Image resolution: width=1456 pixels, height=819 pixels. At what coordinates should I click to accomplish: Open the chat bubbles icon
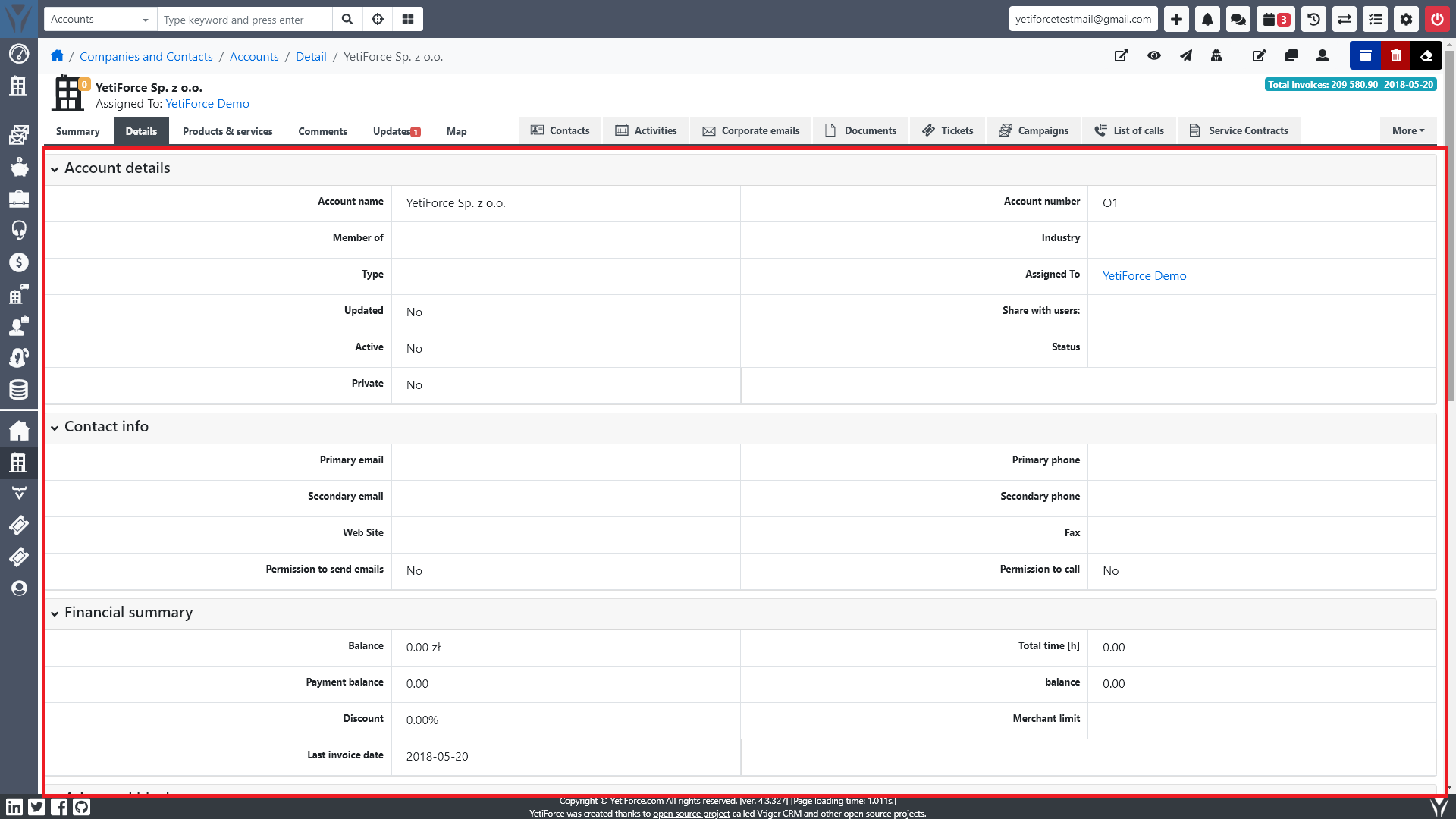click(x=1238, y=20)
